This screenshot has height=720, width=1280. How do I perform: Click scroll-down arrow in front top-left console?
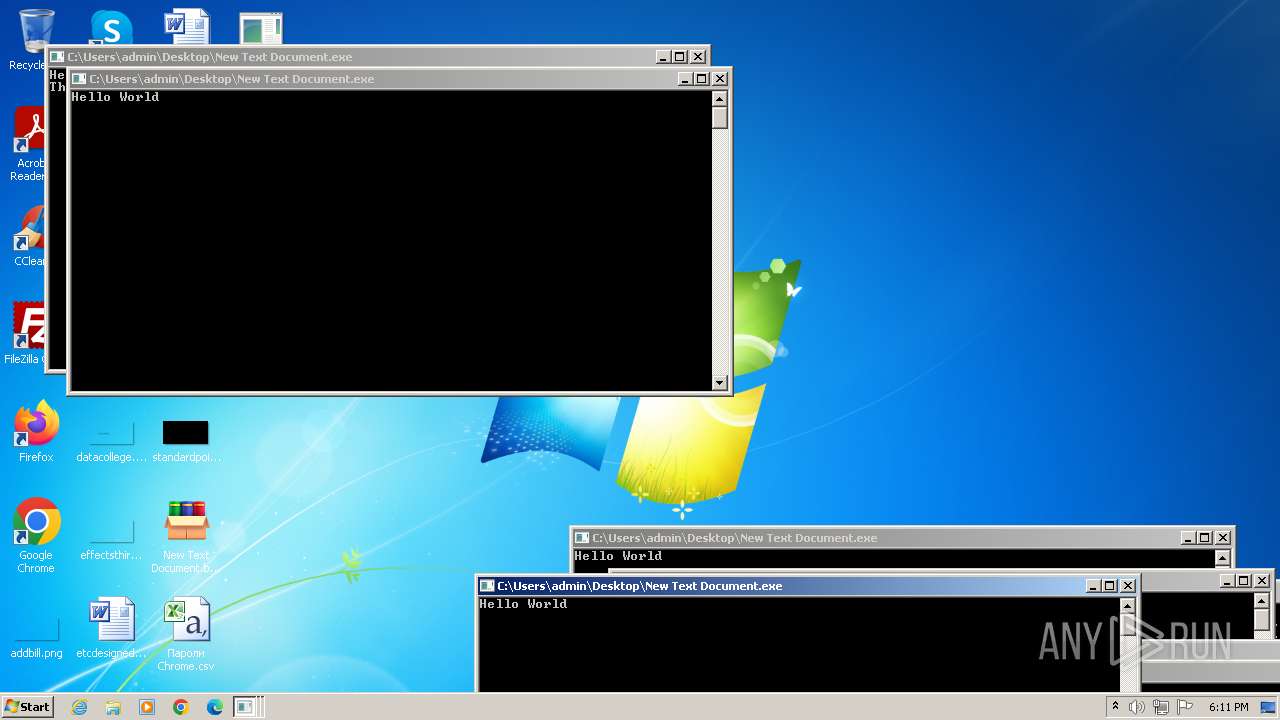pos(719,382)
